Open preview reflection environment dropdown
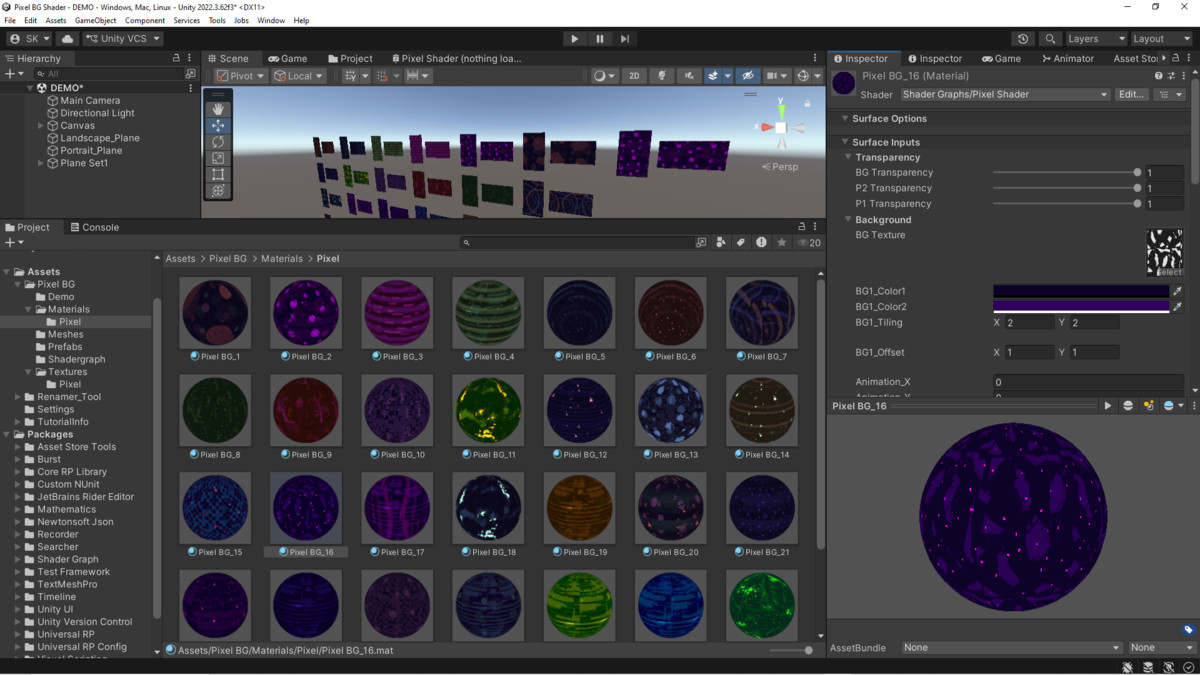This screenshot has height=675, width=1200. (1172, 406)
